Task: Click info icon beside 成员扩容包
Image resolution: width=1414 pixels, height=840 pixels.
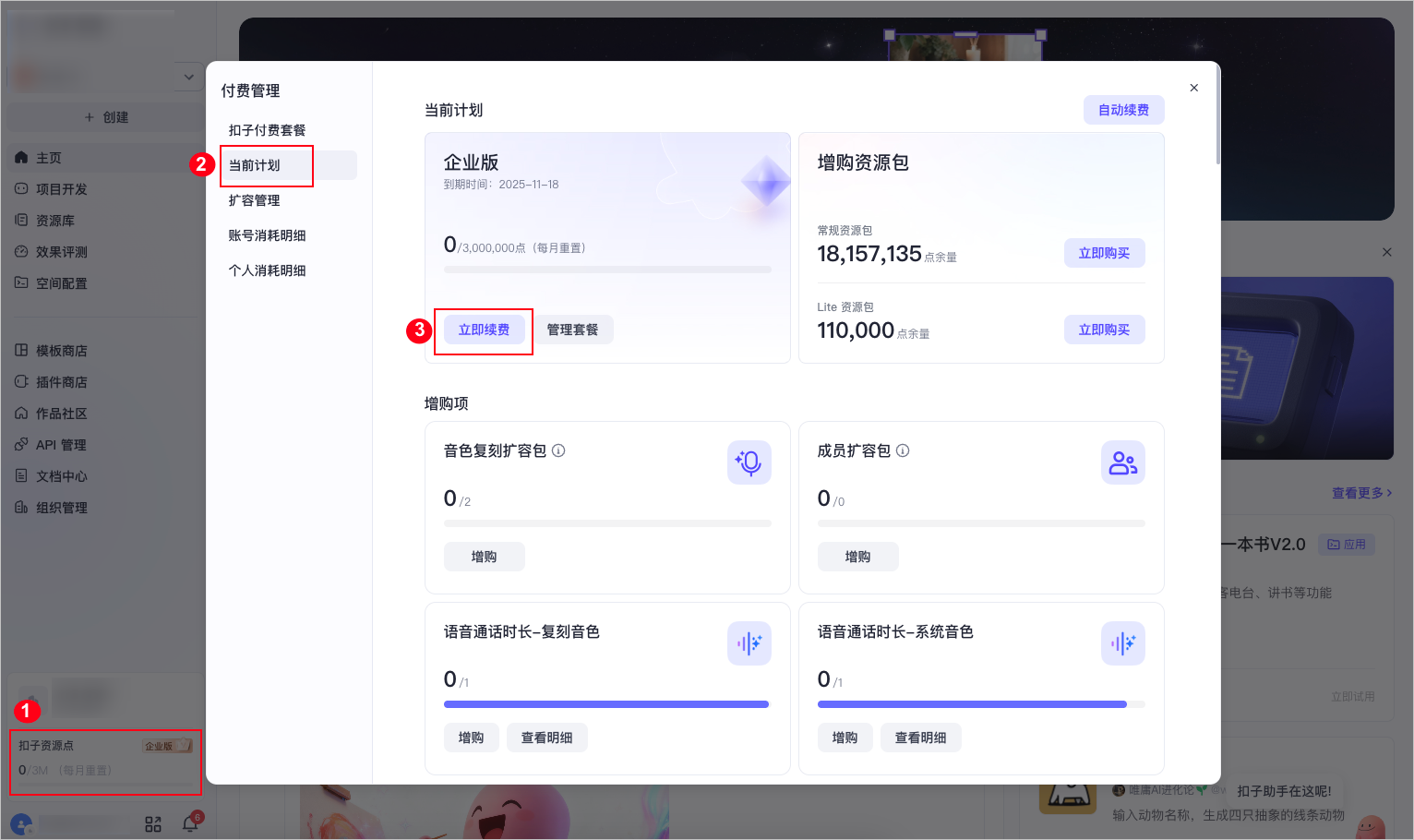Action: (x=903, y=450)
